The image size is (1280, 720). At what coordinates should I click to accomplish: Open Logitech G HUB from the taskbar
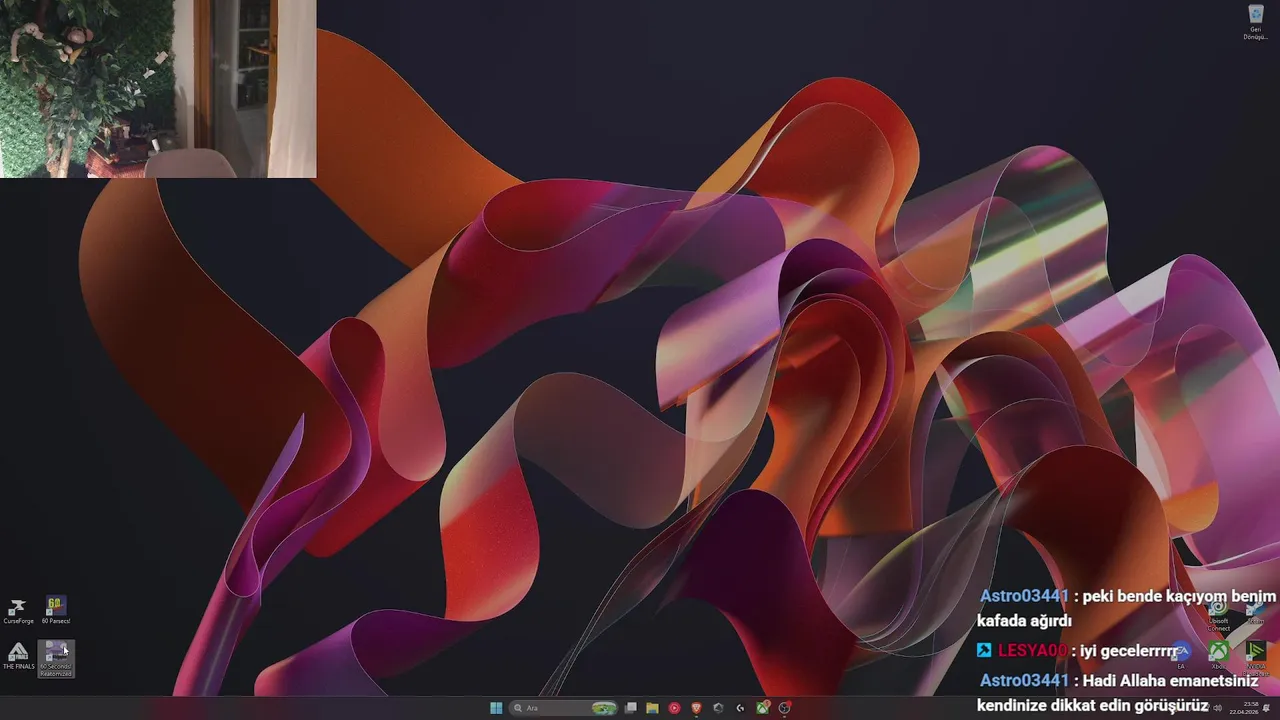(740, 708)
